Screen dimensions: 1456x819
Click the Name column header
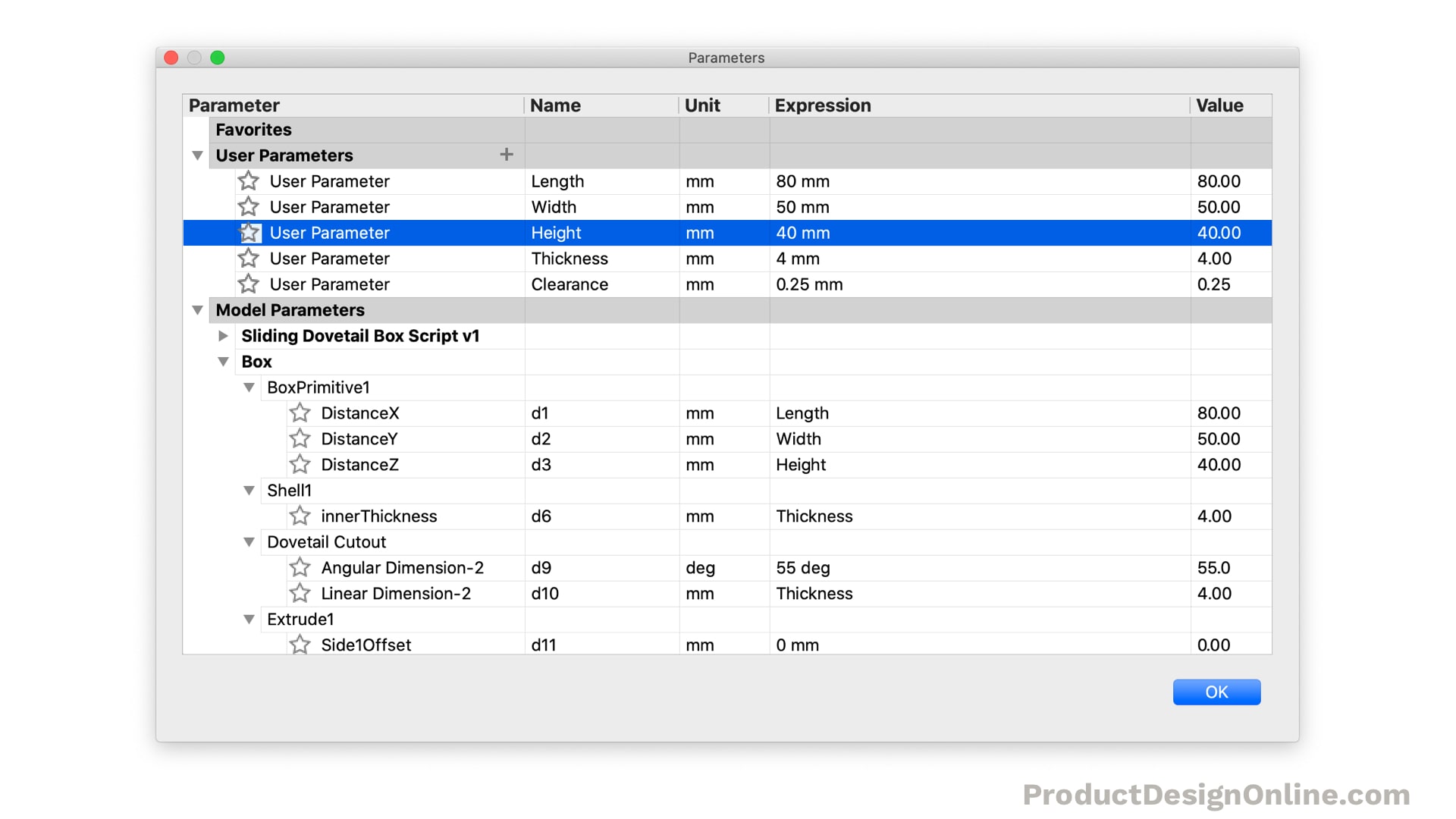pos(601,105)
